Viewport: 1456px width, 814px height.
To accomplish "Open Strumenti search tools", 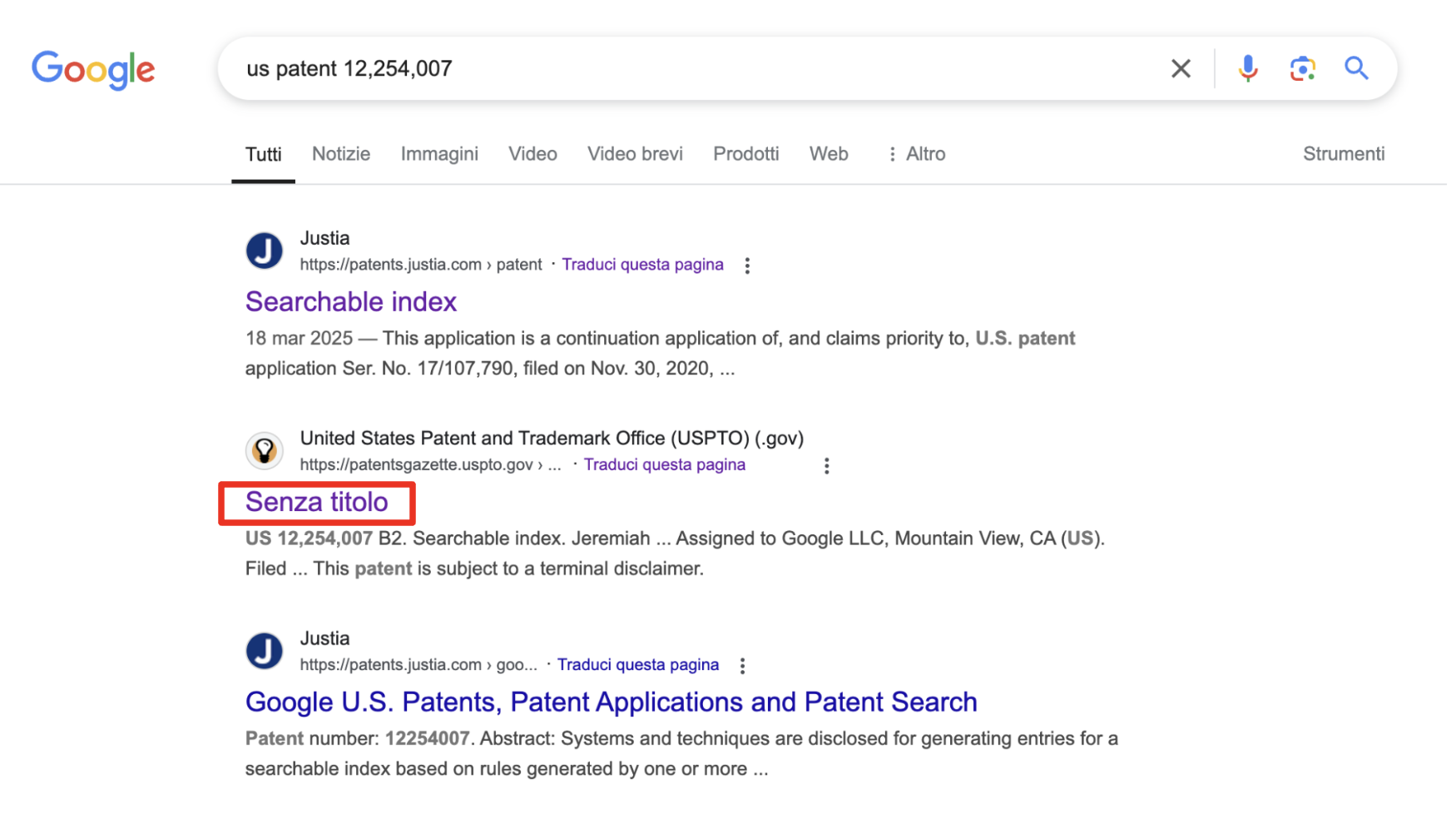I will pyautogui.click(x=1343, y=153).
